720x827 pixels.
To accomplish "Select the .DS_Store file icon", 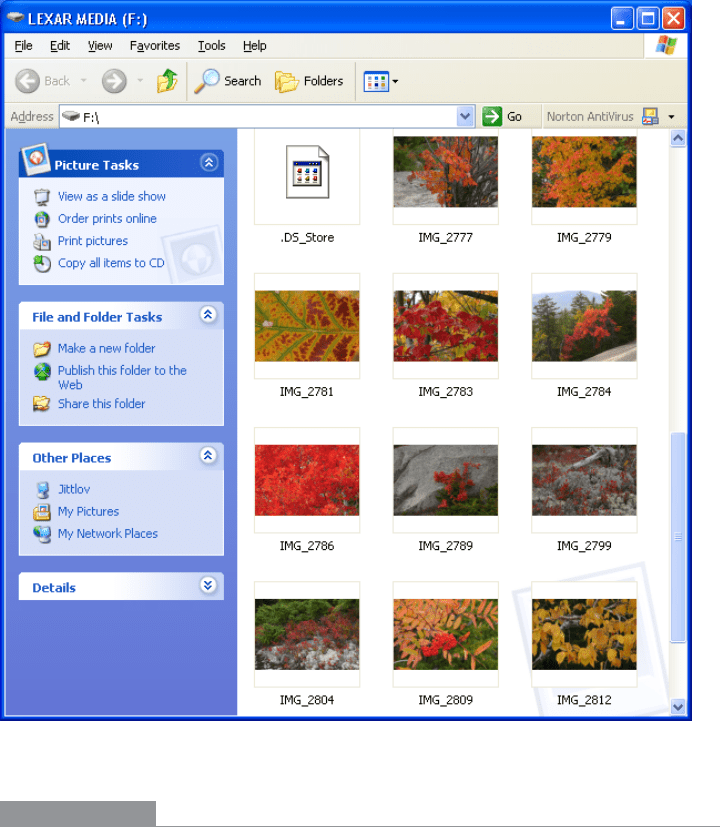I will tap(307, 172).
